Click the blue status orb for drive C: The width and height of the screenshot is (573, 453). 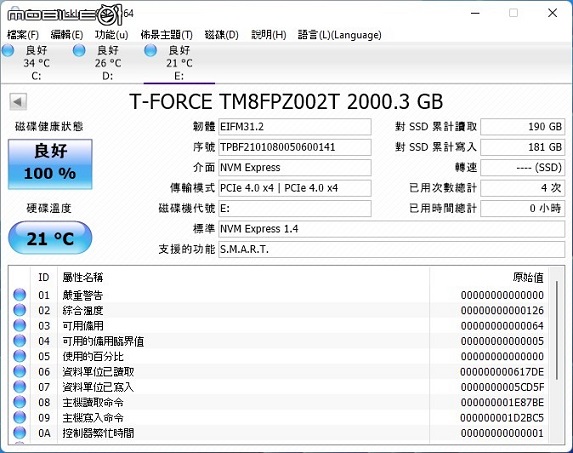point(8,50)
